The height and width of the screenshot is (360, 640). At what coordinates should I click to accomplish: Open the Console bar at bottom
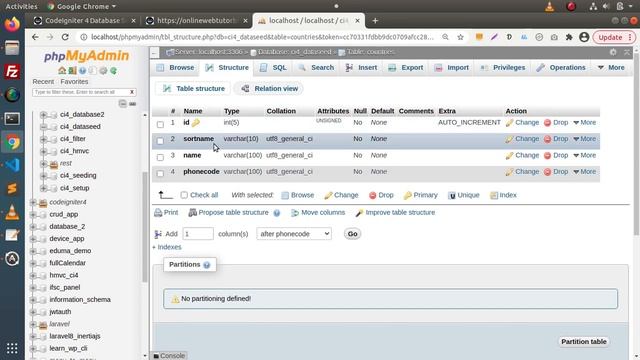pos(169,356)
